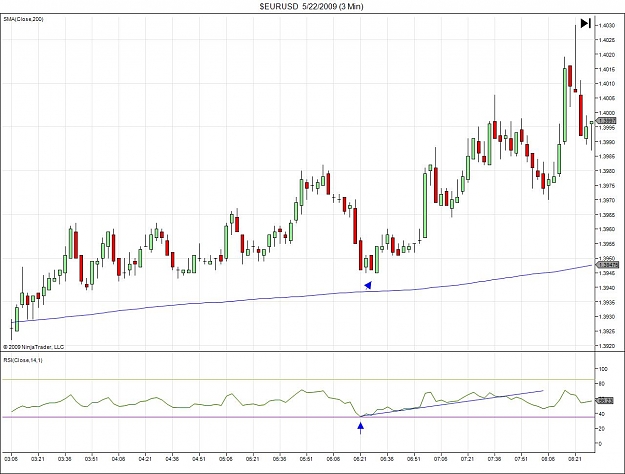This screenshot has width=625, height=474.
Task: Click the 04:06 time axis label
Action: (x=118, y=459)
